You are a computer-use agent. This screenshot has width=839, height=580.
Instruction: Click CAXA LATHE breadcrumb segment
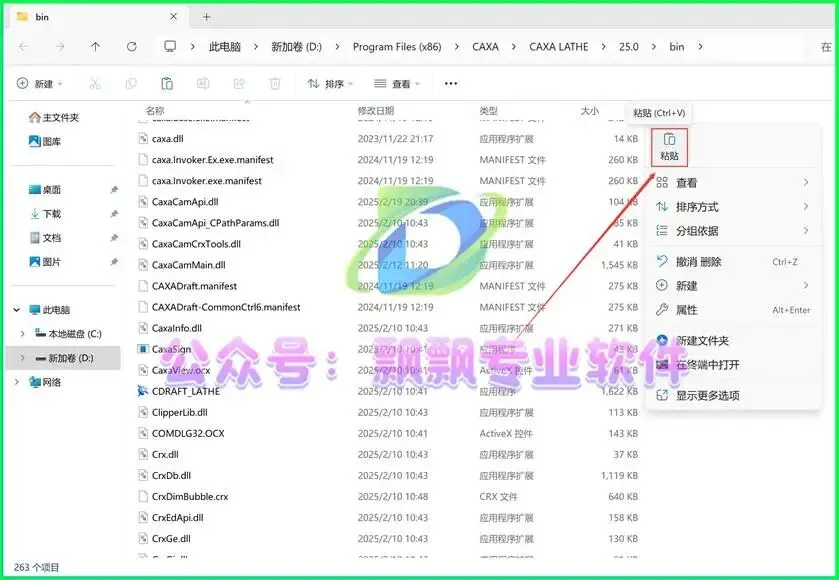559,47
